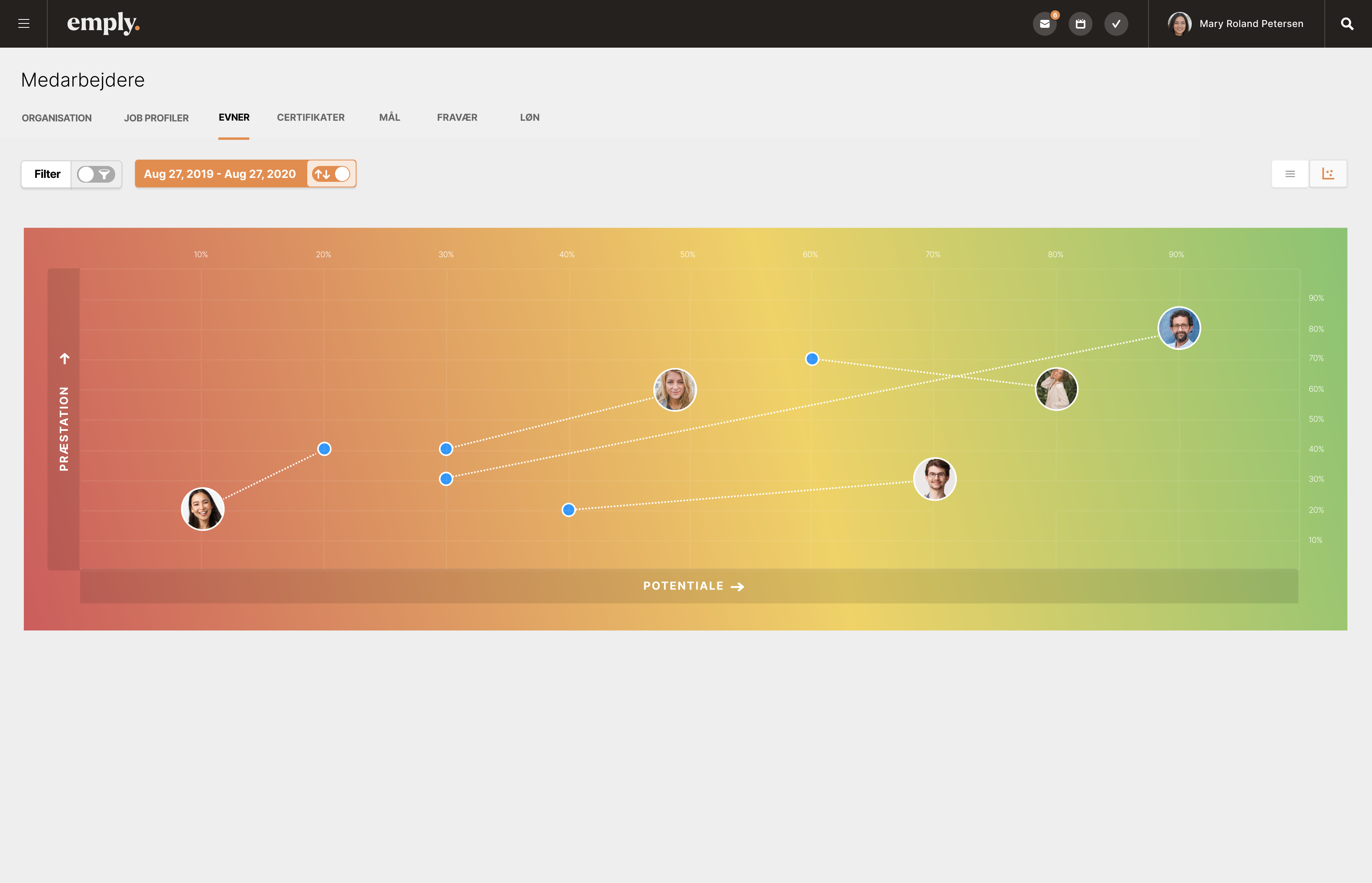Open the hamburger menu

(x=23, y=23)
